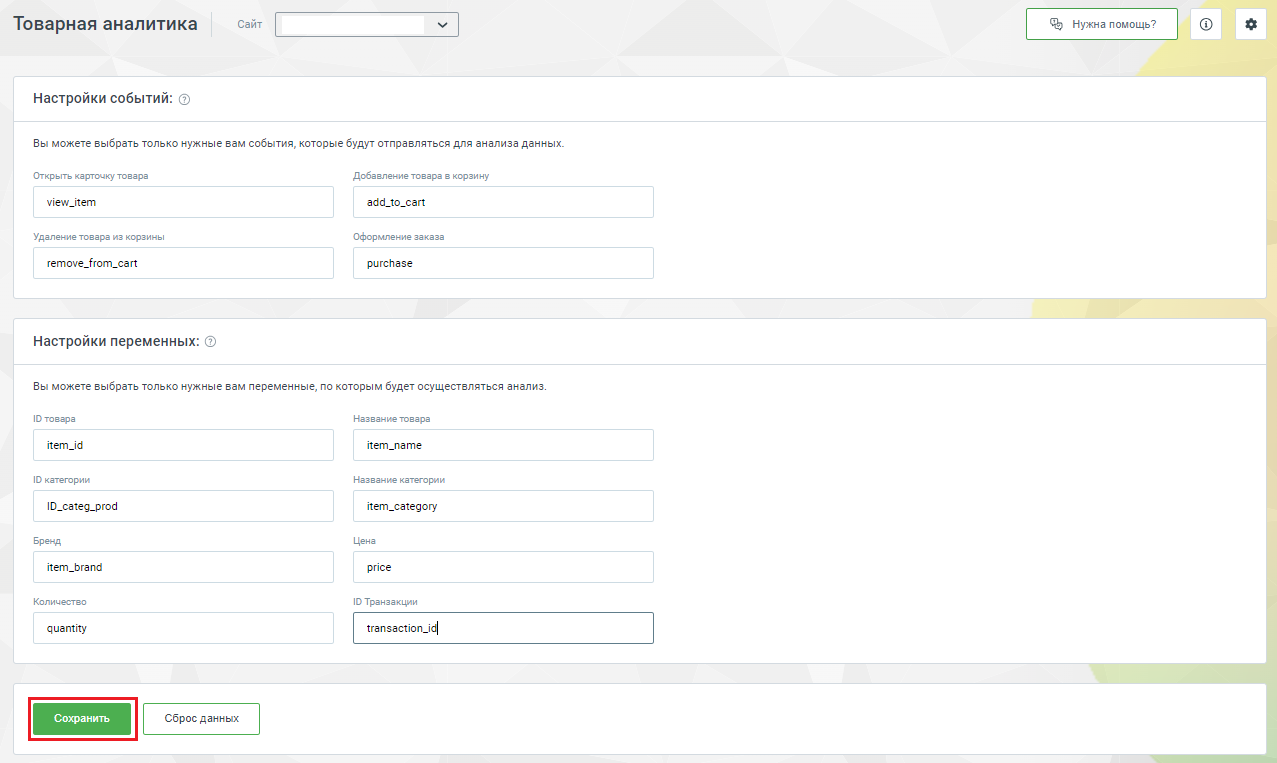Click the Товарная аналитика page title
1277x763 pixels.
coord(105,24)
